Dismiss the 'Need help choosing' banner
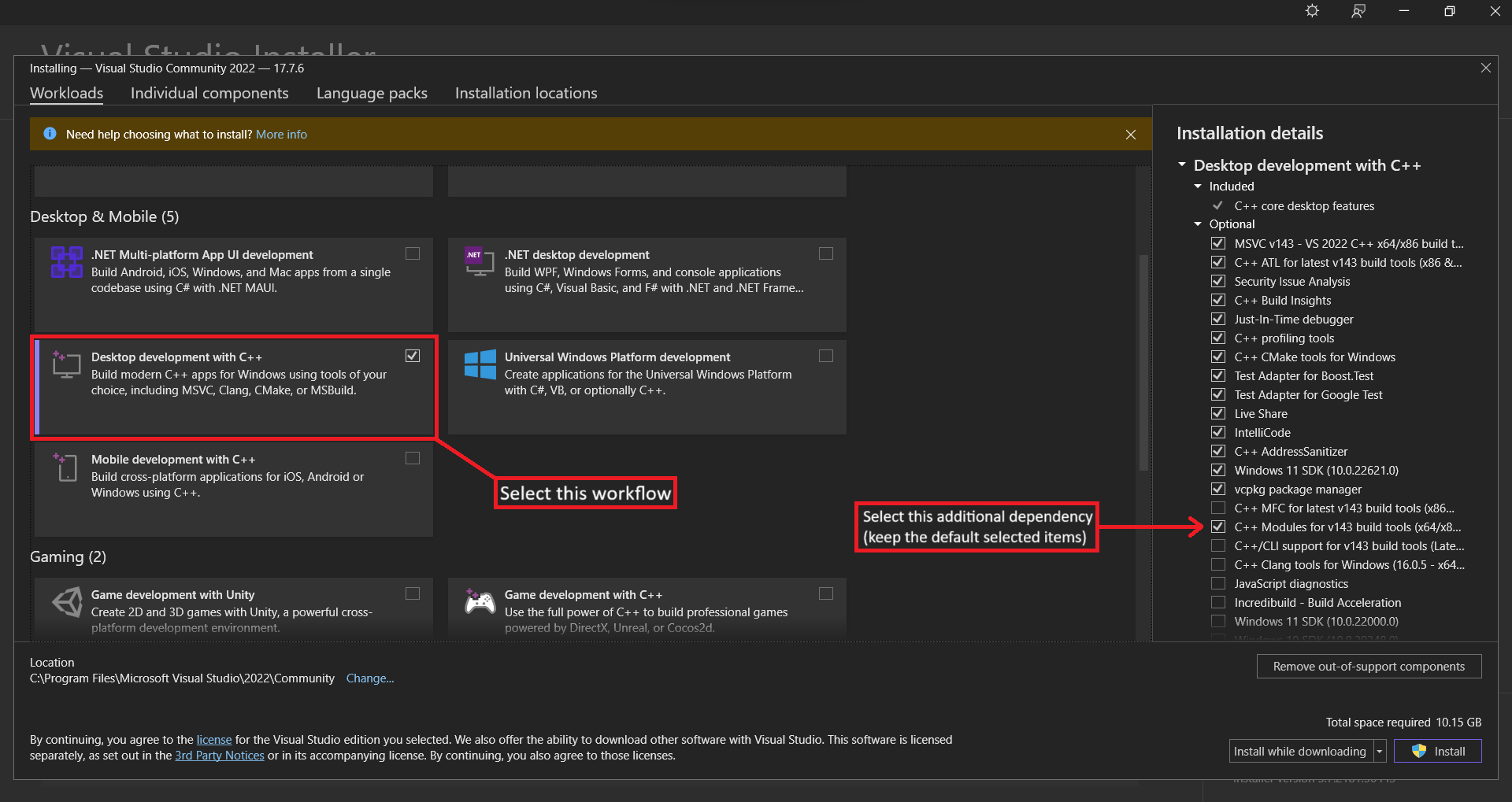1512x802 pixels. pyautogui.click(x=1131, y=135)
